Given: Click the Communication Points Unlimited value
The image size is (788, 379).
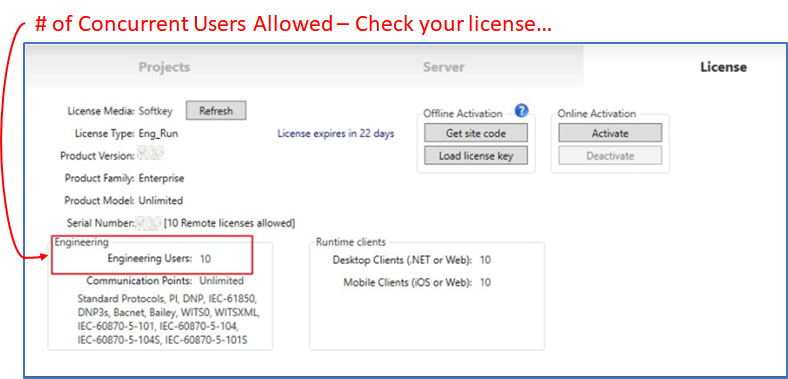Looking at the screenshot, I should (x=222, y=280).
